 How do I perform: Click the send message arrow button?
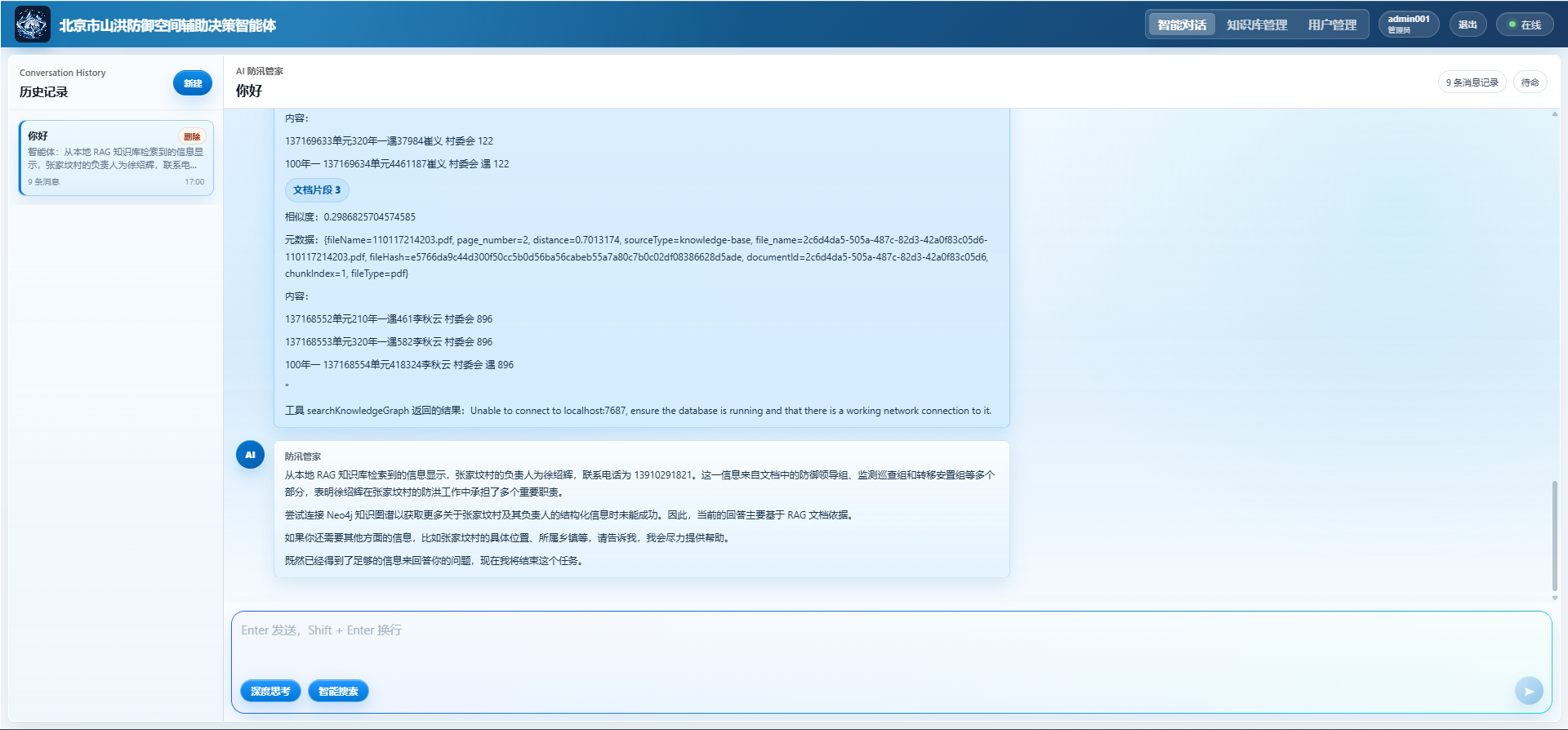(x=1529, y=691)
